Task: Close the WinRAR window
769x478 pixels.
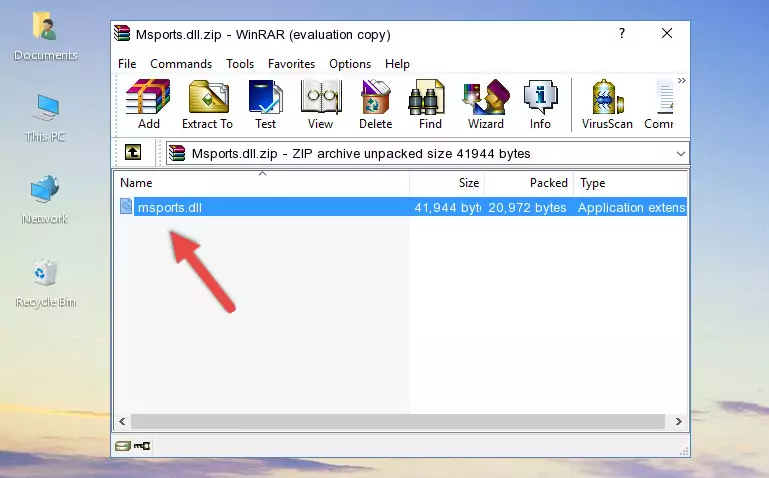Action: [667, 33]
